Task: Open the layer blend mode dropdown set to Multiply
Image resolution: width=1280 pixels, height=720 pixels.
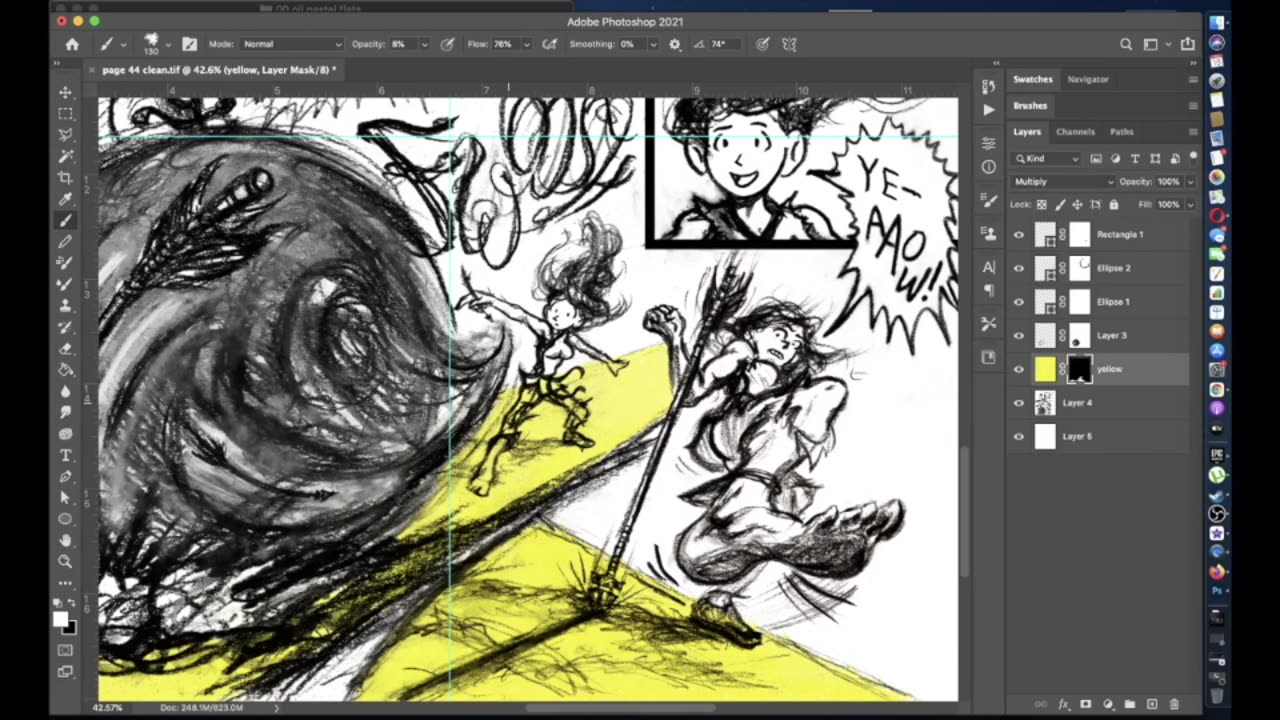Action: tap(1062, 182)
